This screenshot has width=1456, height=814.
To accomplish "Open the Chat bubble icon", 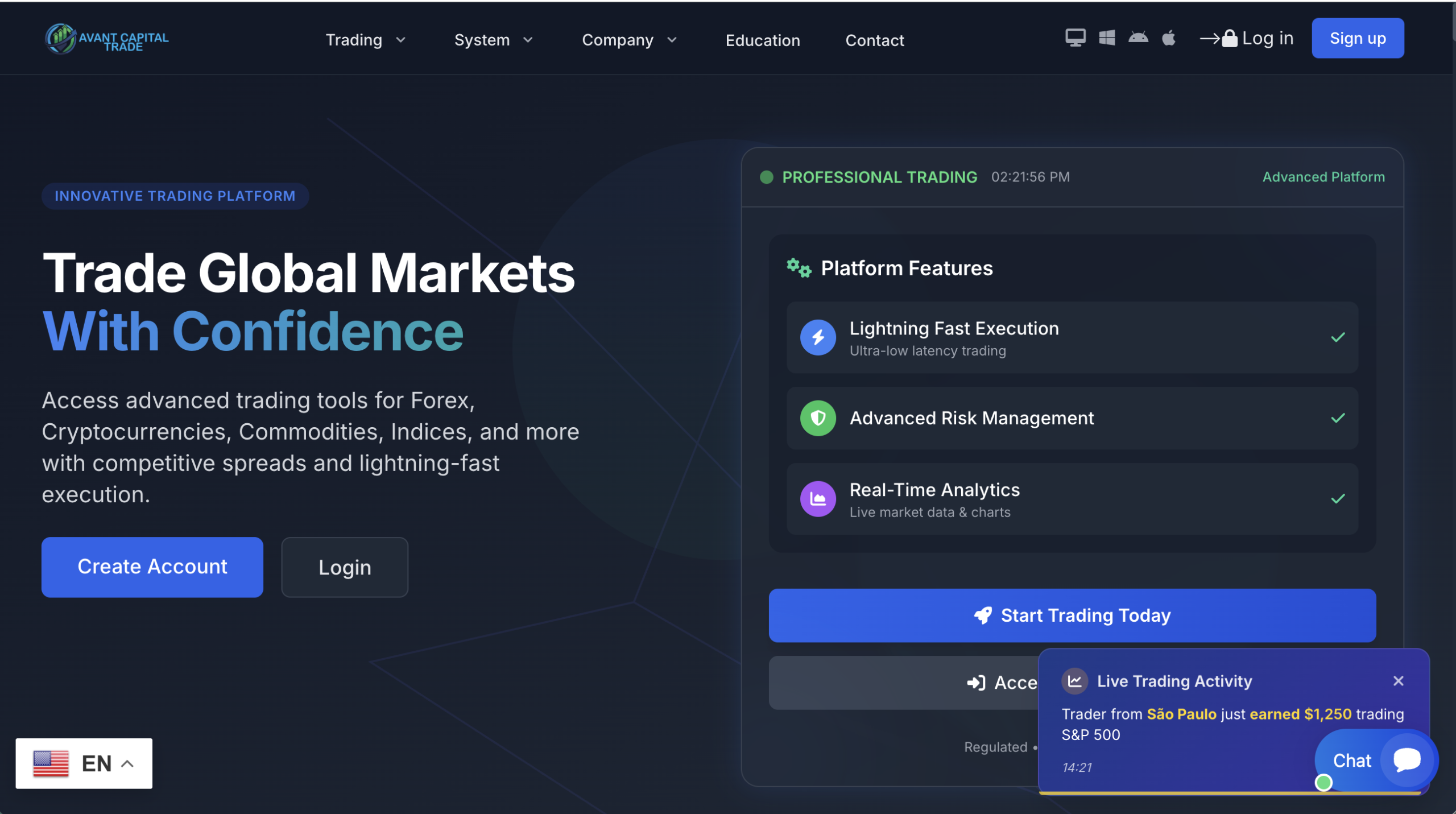I will (1407, 759).
